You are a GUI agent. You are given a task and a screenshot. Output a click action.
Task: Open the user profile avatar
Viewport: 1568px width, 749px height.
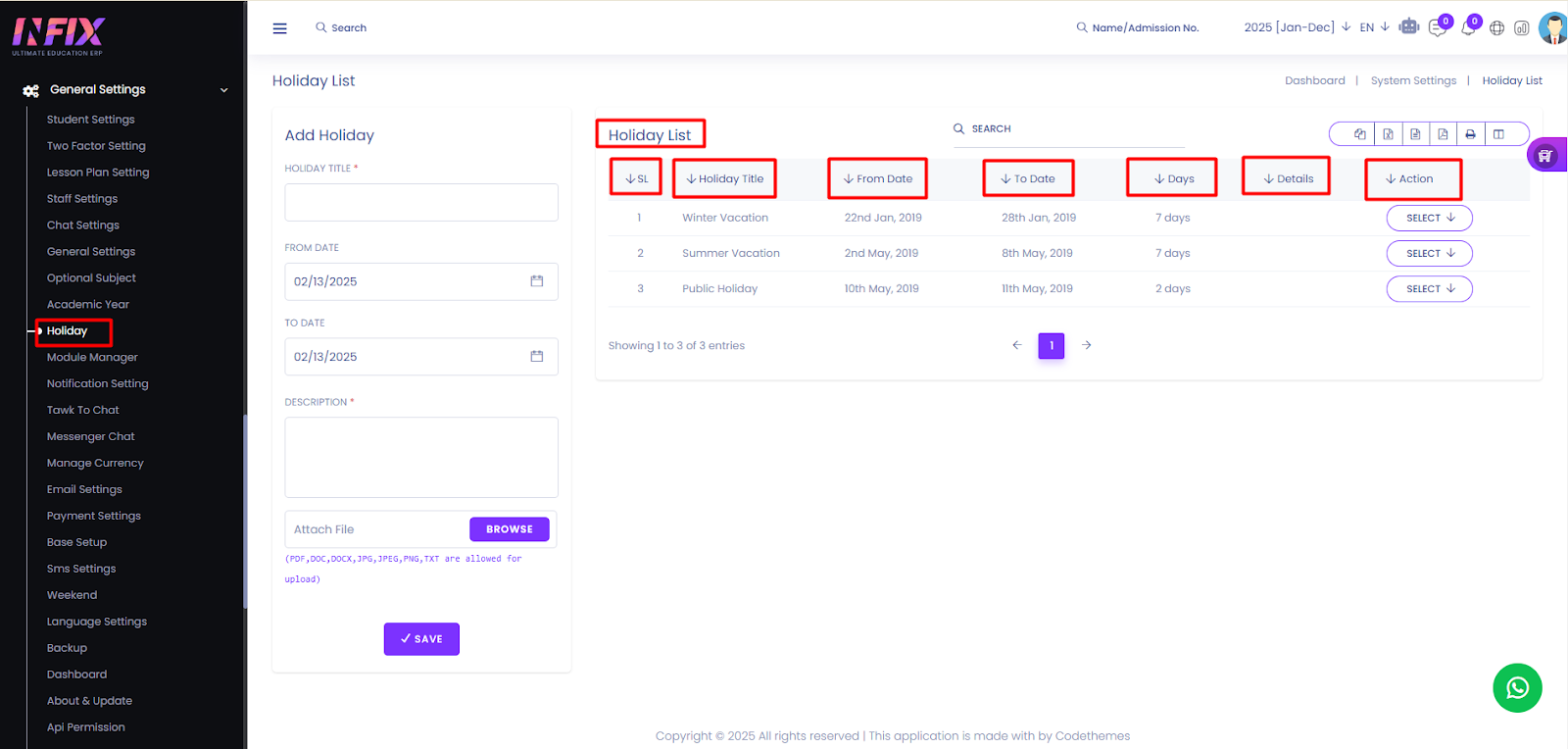coord(1553,27)
